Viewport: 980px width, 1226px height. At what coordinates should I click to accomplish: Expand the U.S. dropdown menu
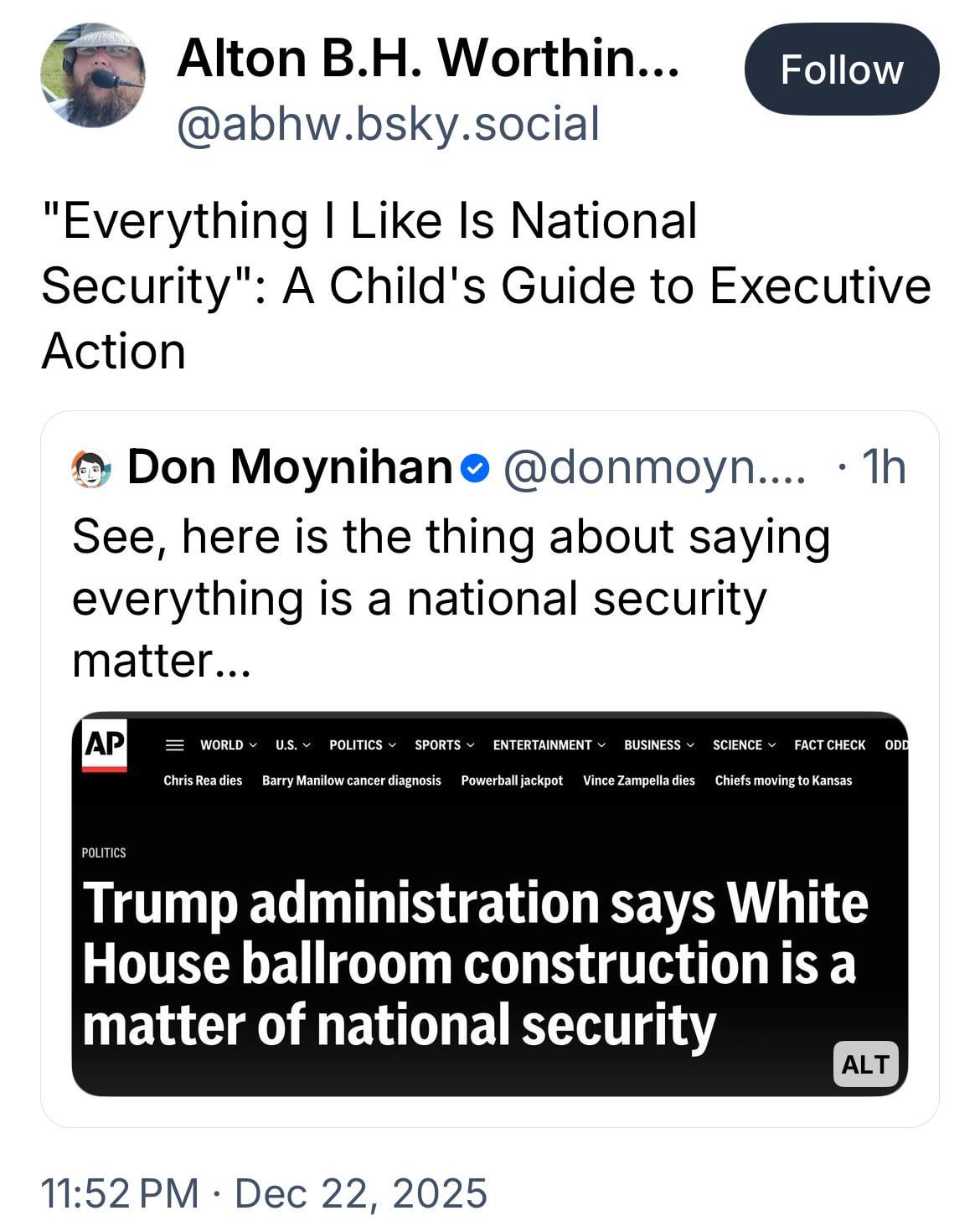pos(292,744)
